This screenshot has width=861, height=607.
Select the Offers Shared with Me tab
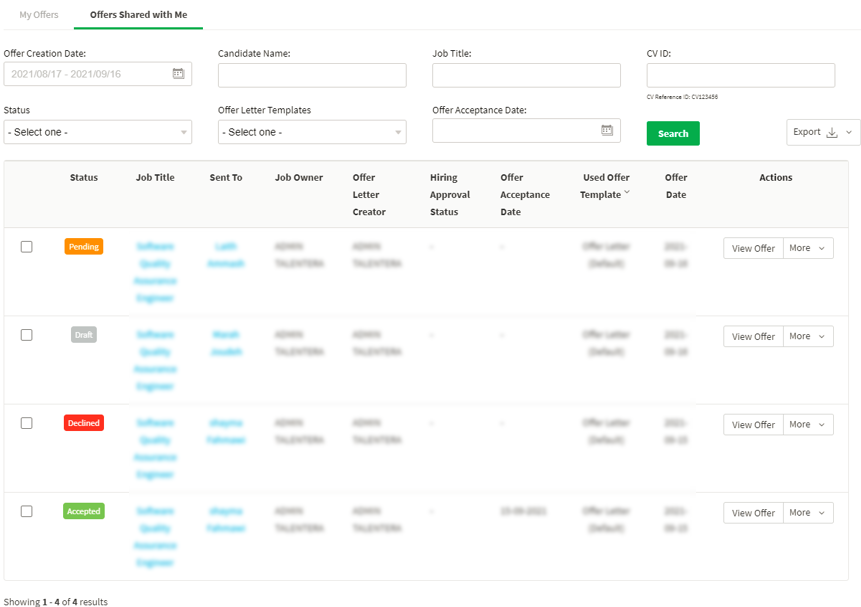[138, 15]
